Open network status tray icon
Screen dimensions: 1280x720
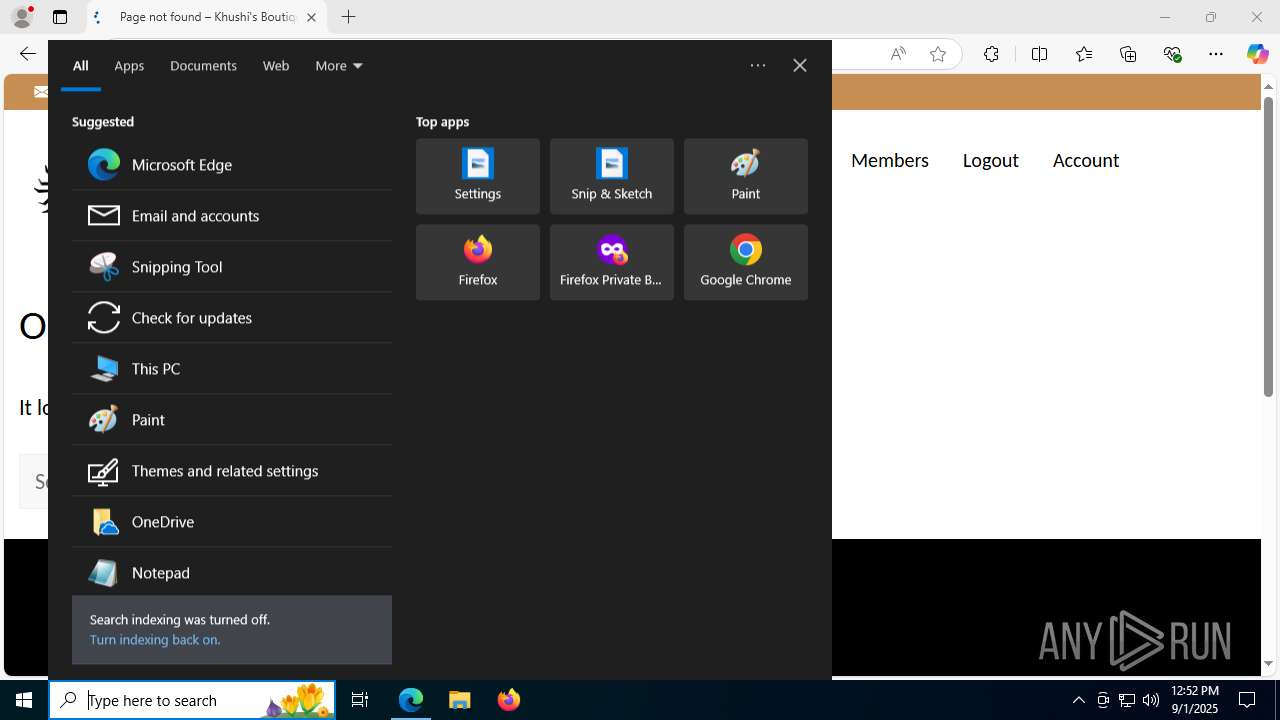pyautogui.click(x=1127, y=700)
